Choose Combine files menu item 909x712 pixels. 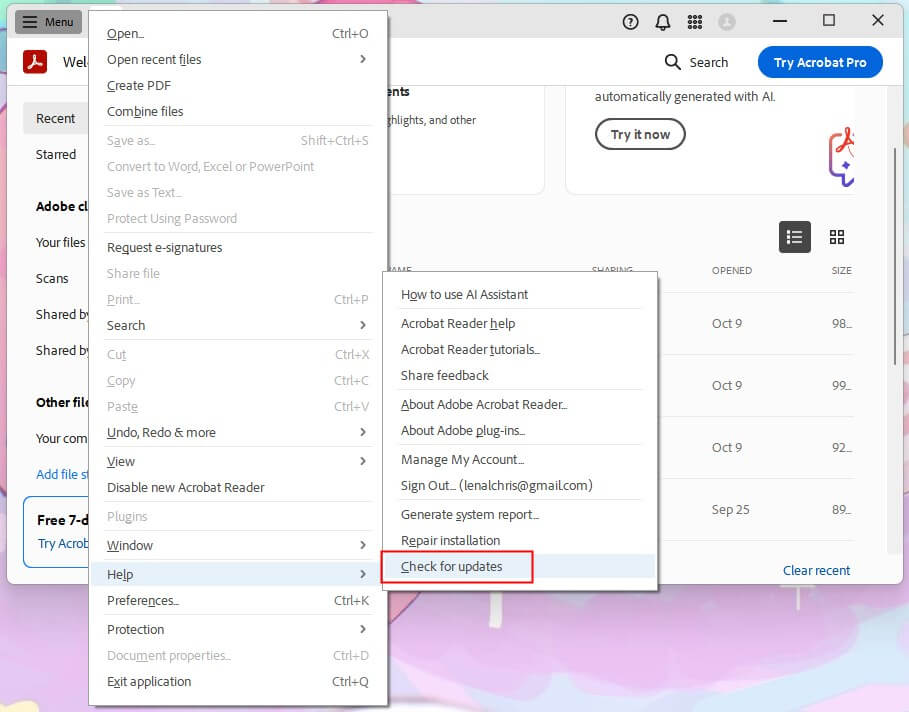coord(238,111)
